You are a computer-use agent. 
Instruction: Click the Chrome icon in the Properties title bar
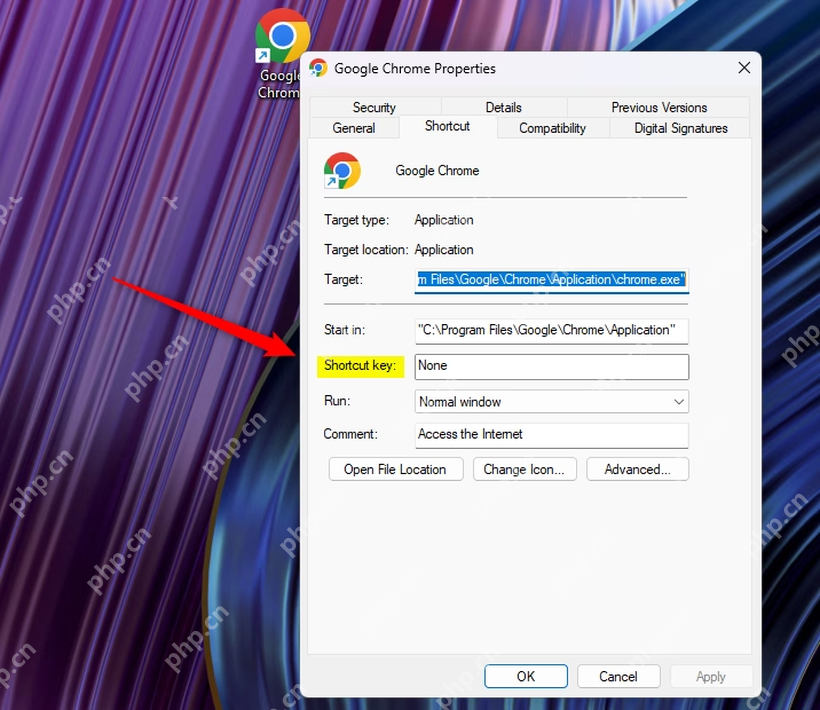[x=318, y=68]
